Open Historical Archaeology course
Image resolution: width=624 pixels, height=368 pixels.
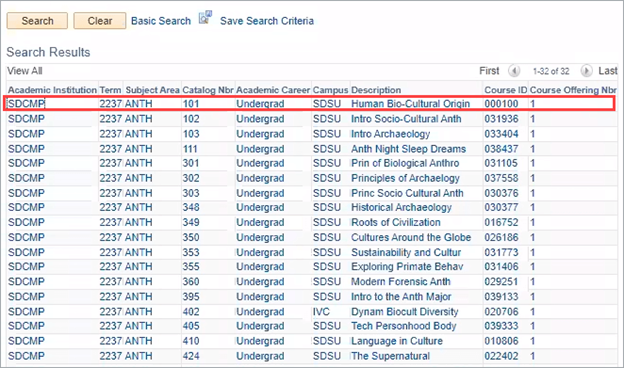[401, 207]
